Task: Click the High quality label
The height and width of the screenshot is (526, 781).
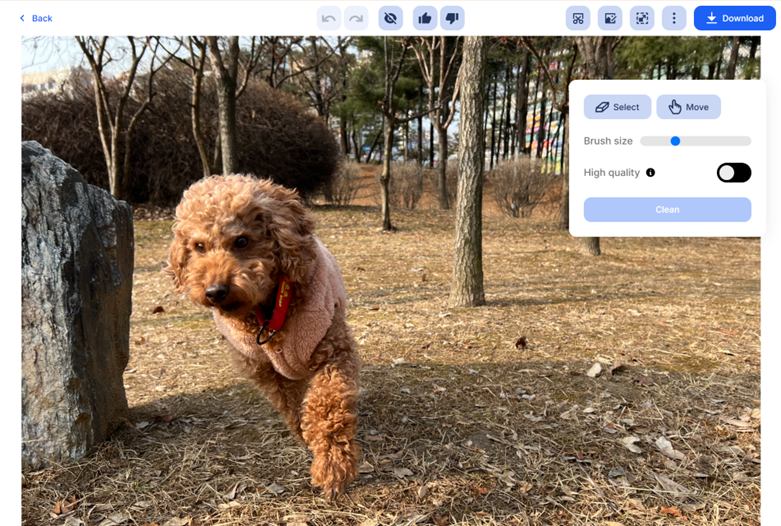Action: tap(612, 173)
